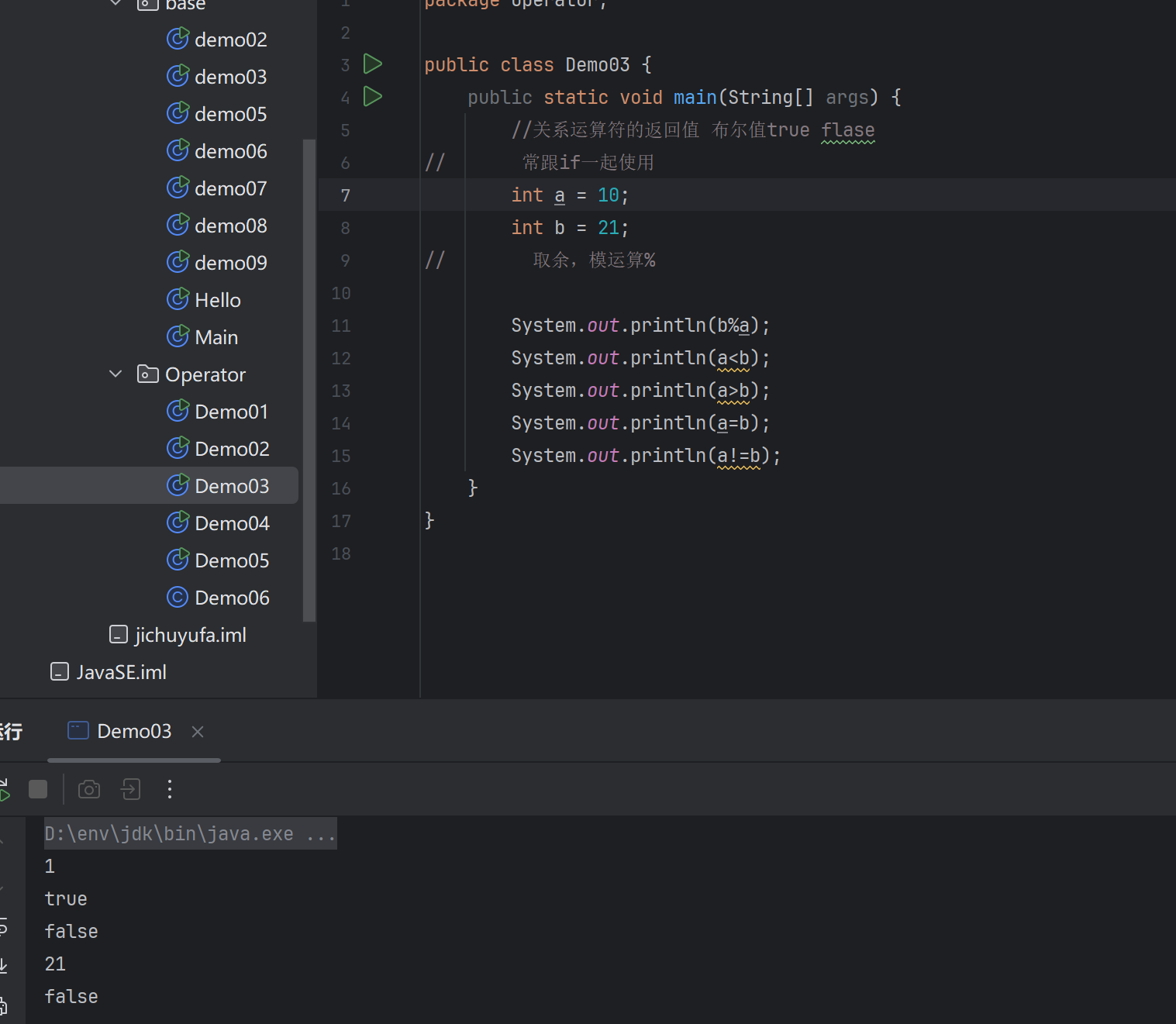Open demo08 class in project tree
This screenshot has width=1176, height=1024.
coord(231,226)
